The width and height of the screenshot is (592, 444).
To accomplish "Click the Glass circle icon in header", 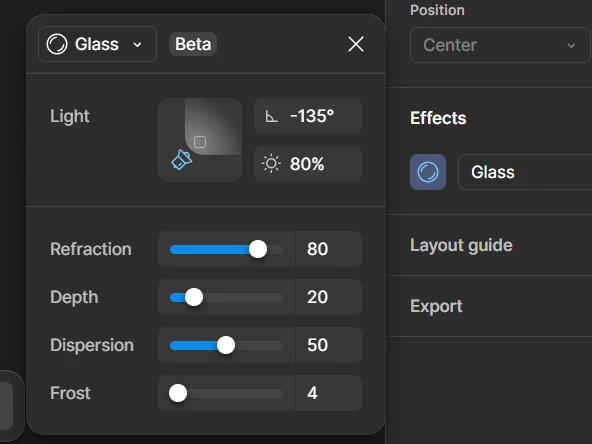I will (57, 44).
